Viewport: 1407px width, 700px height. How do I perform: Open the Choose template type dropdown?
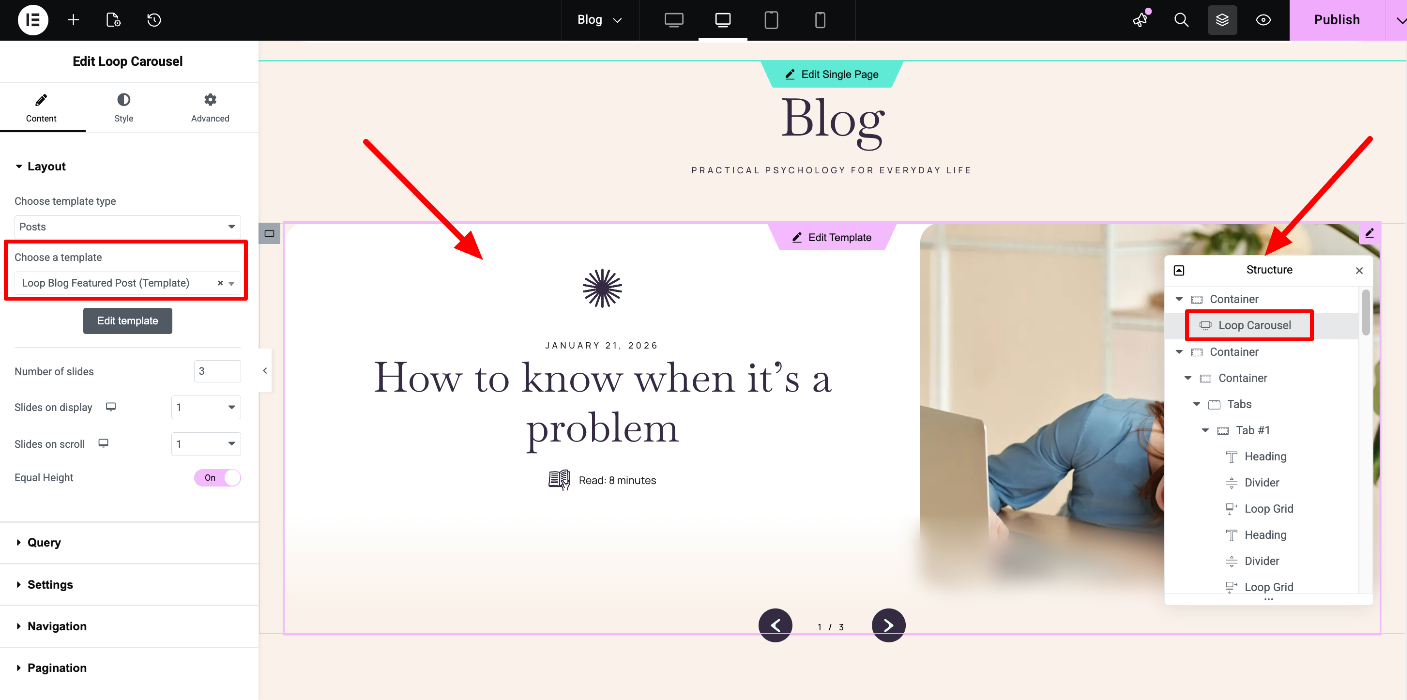[128, 227]
